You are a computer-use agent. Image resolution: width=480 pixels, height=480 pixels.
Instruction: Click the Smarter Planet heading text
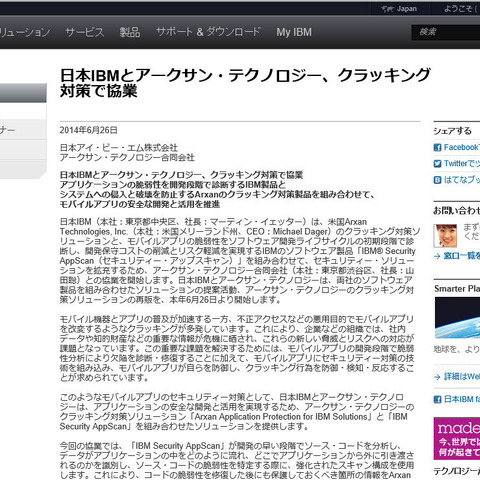pyautogui.click(x=457, y=289)
